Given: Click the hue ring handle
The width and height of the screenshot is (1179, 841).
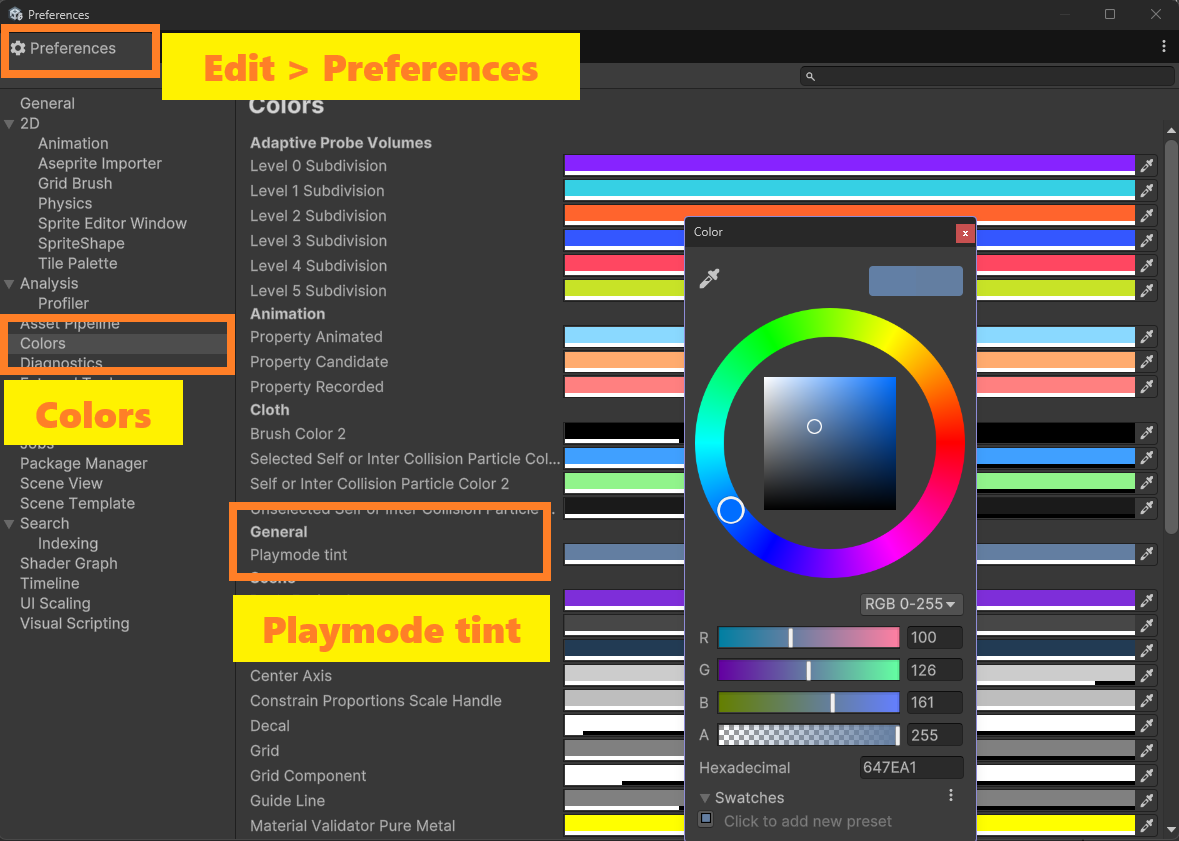Looking at the screenshot, I should click(x=731, y=510).
